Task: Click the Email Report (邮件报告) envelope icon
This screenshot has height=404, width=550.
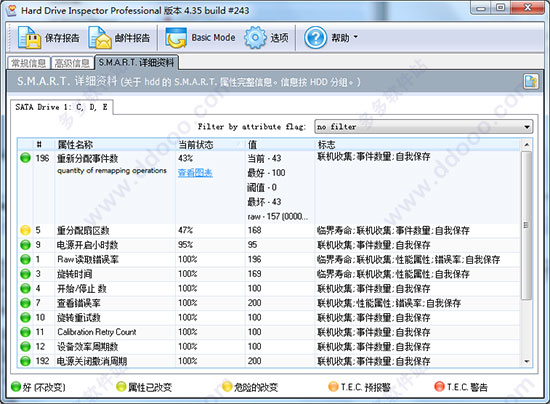Action: click(100, 38)
